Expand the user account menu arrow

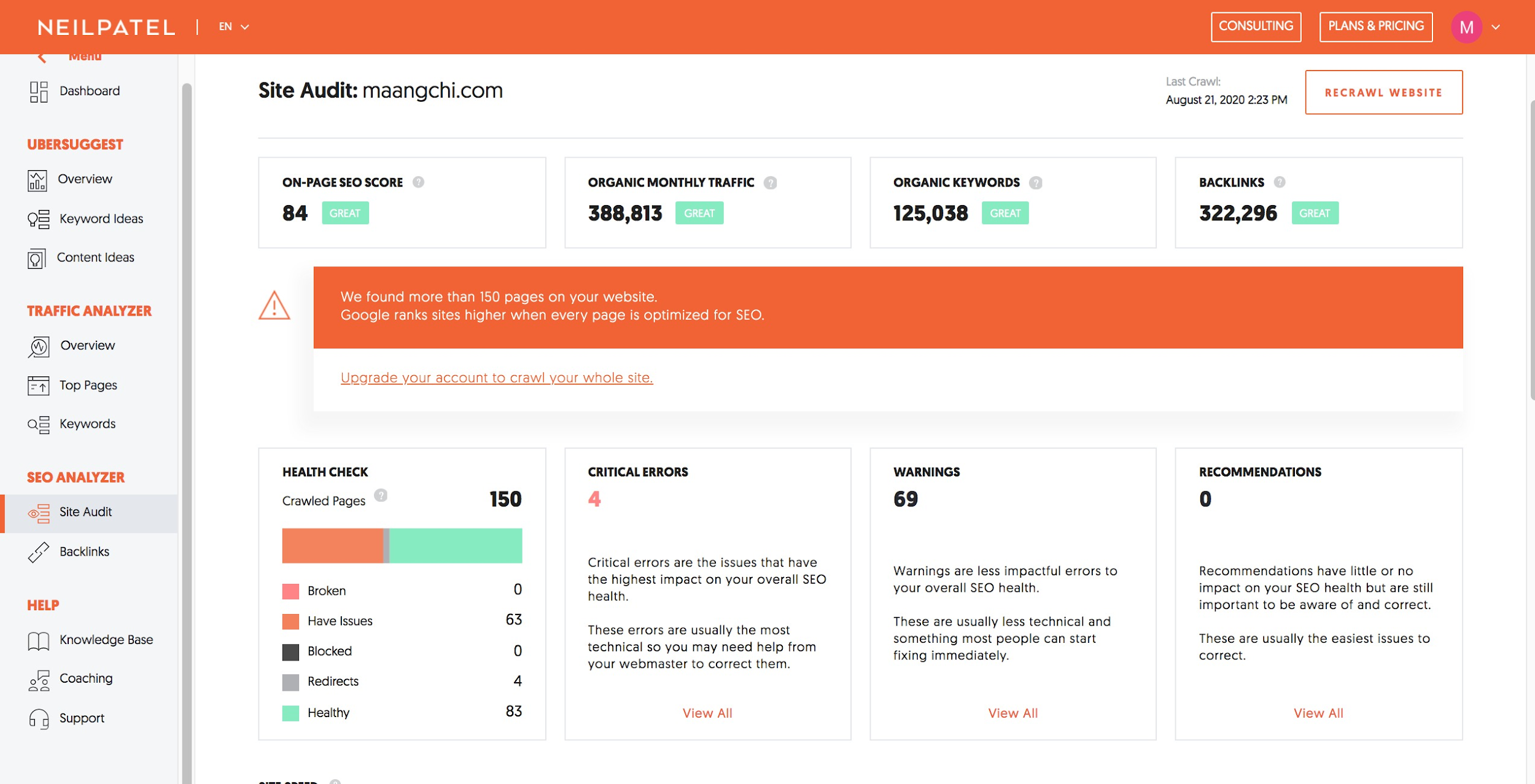(x=1496, y=27)
